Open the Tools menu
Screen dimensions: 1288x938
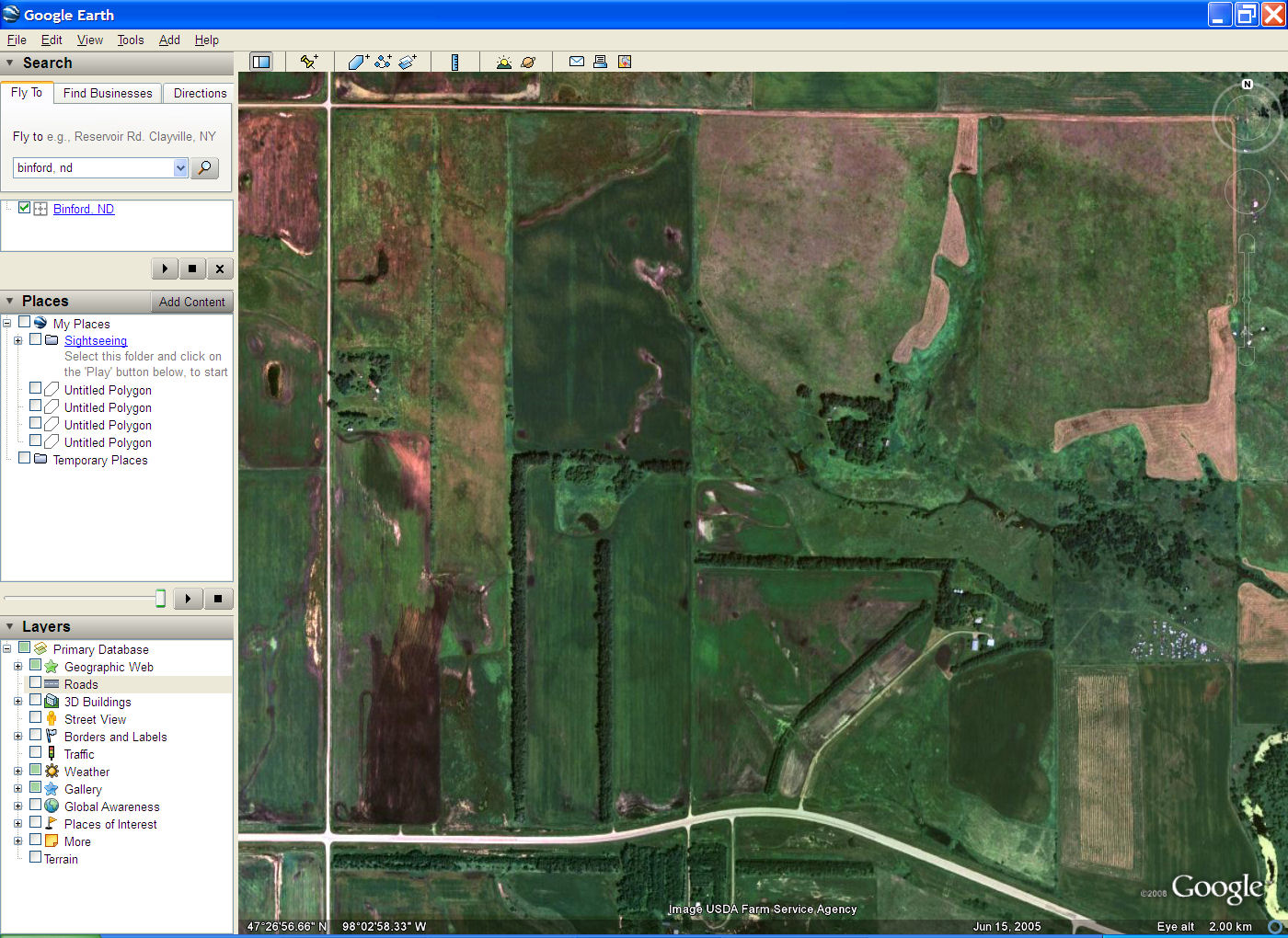click(x=131, y=40)
